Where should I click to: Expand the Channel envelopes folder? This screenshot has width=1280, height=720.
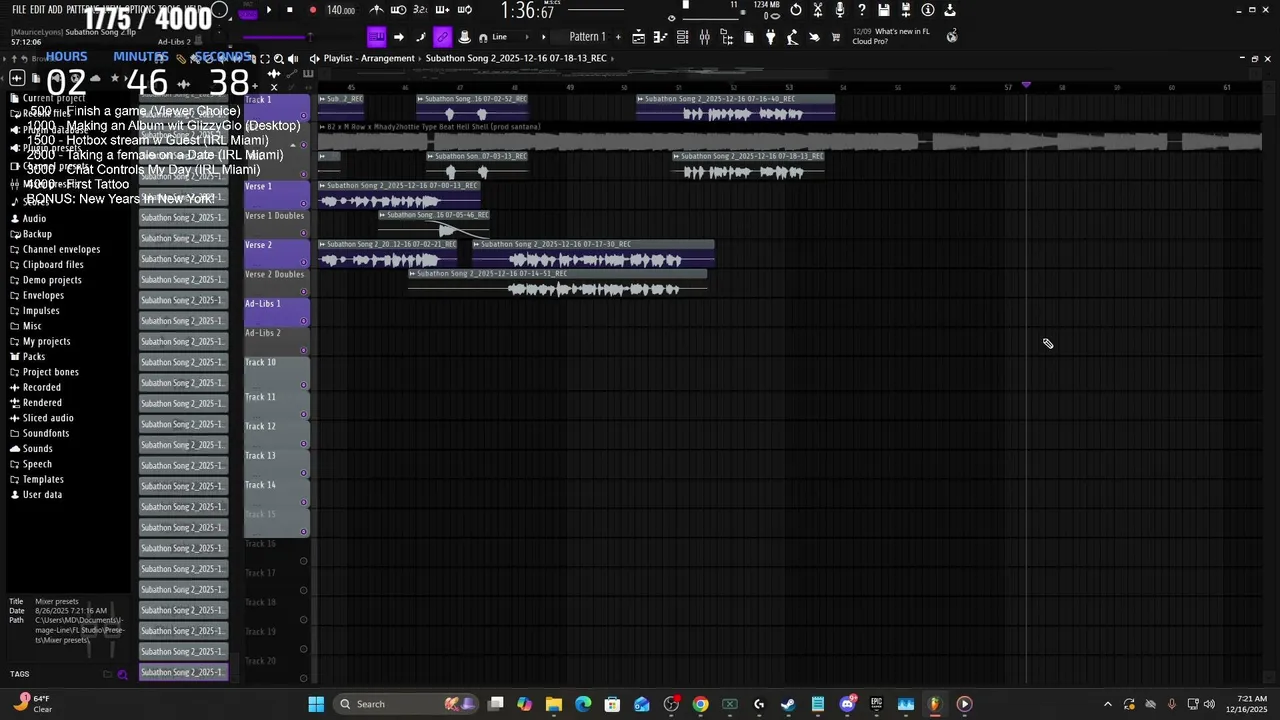61,249
